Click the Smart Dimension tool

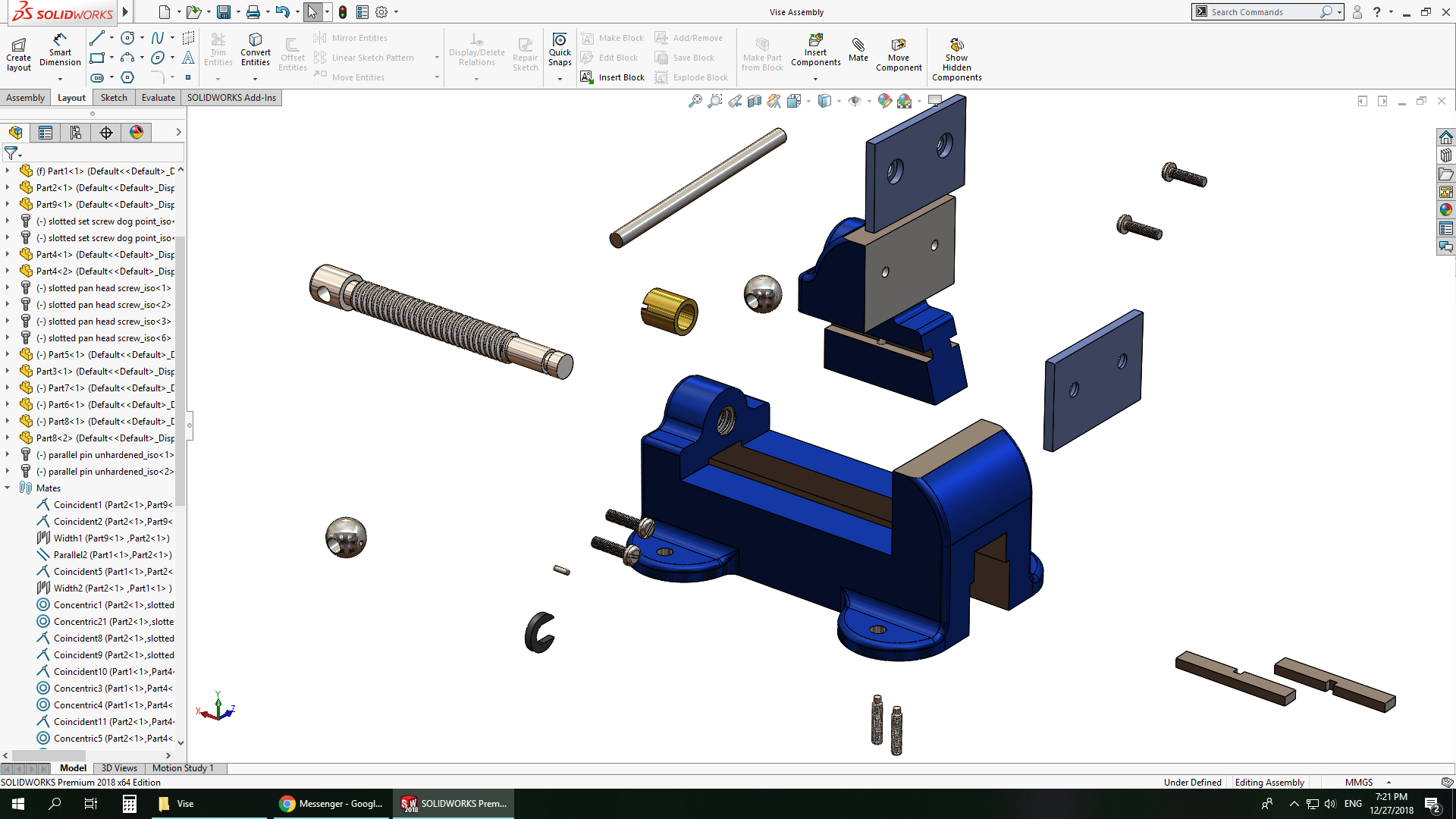60,50
